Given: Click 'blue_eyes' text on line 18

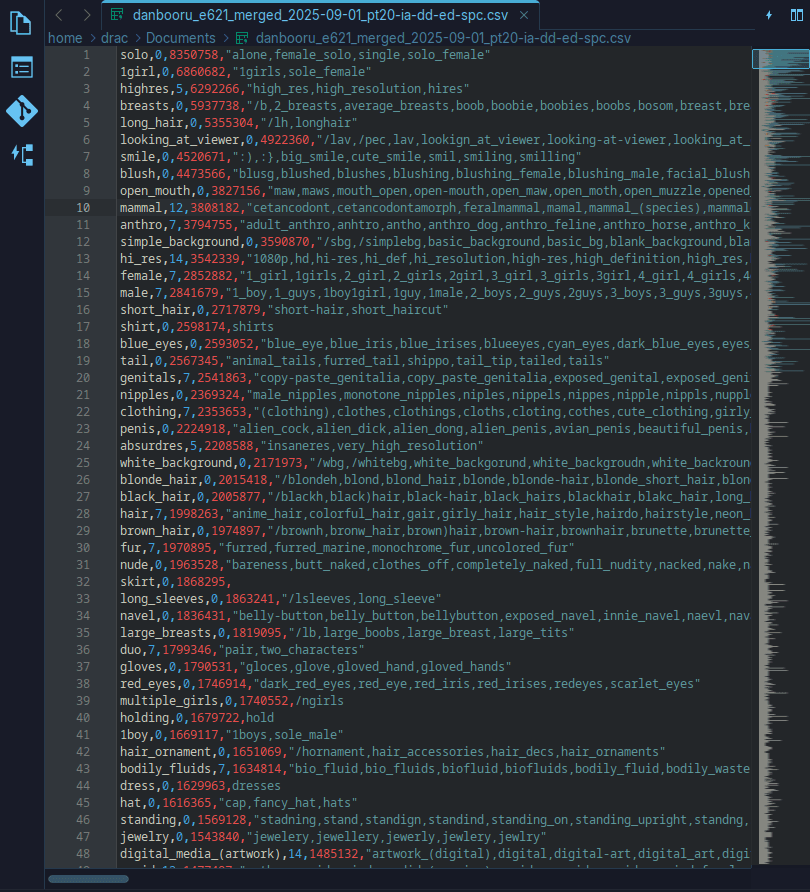Looking at the screenshot, I should point(151,344).
